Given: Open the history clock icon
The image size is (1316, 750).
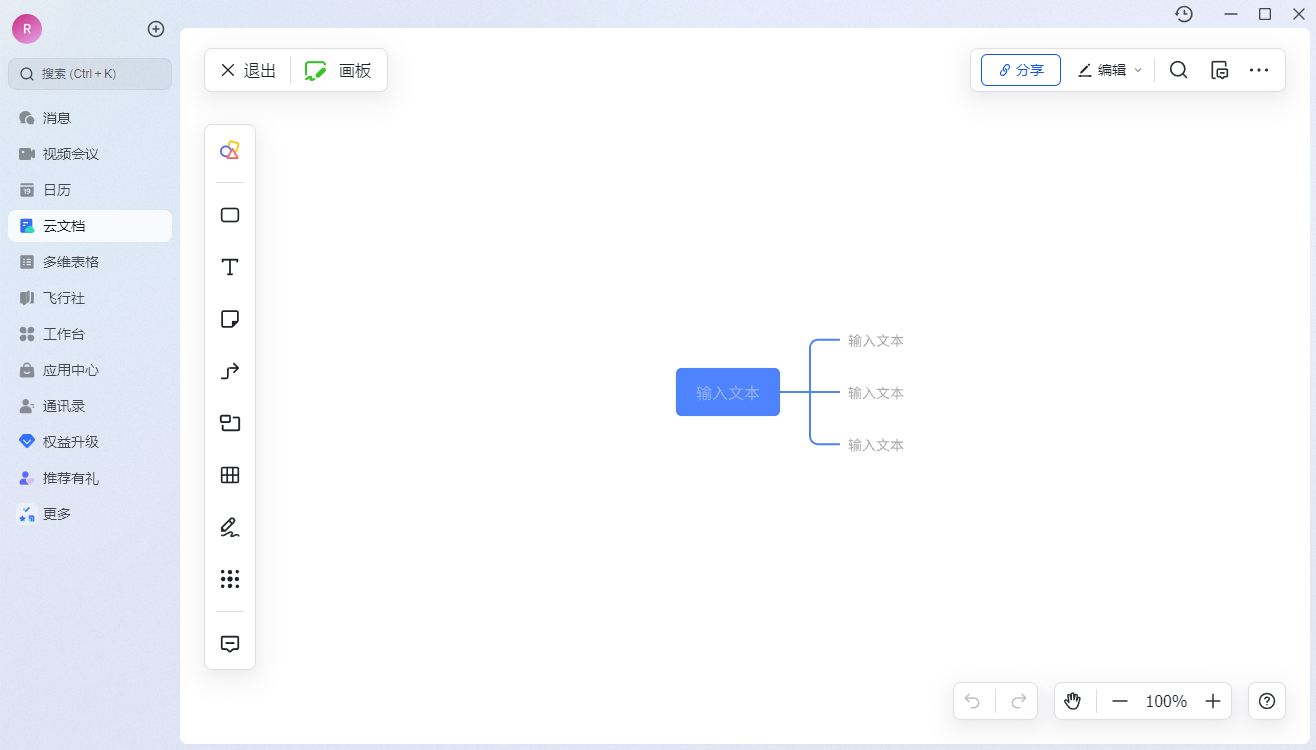Looking at the screenshot, I should pos(1184,14).
